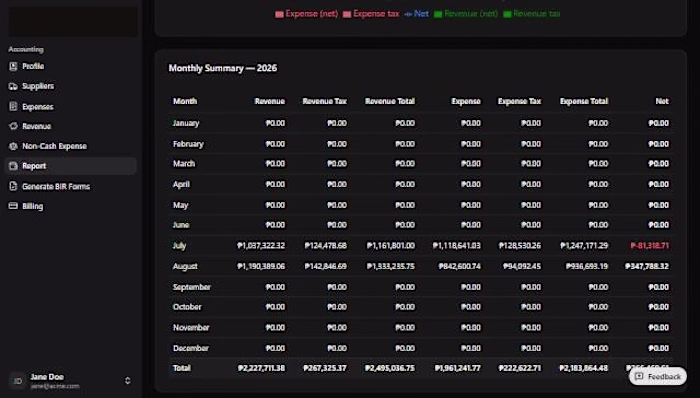Viewport: 700px width, 398px height.
Task: Click July expense total ₱1,247,171.29
Action: click(584, 246)
